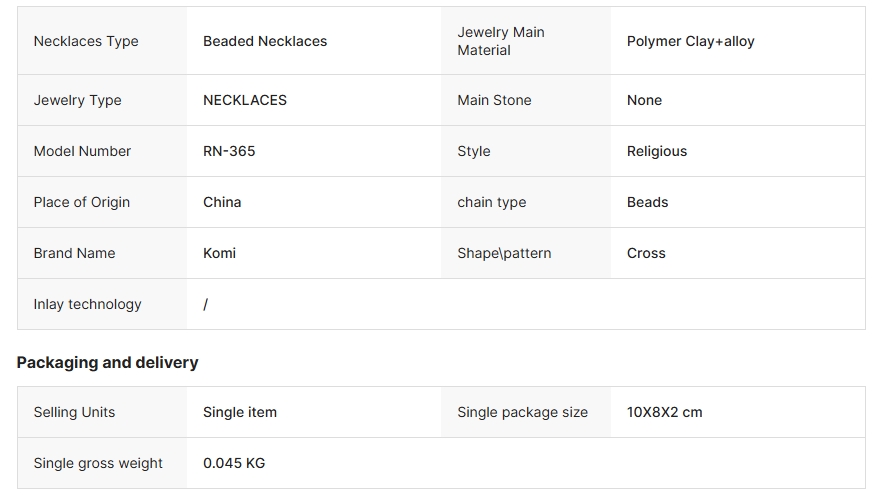Viewport: 892px width, 502px height.
Task: Select the model number RN-365
Action: 229,151
